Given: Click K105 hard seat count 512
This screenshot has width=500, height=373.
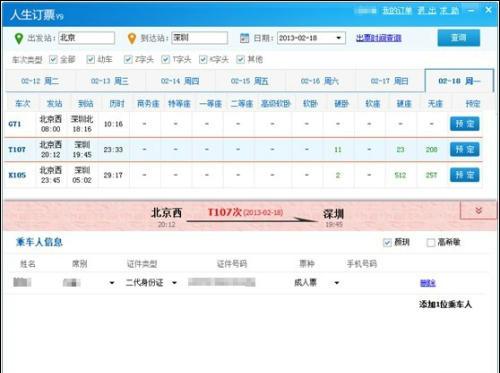Looking at the screenshot, I should (x=400, y=175).
